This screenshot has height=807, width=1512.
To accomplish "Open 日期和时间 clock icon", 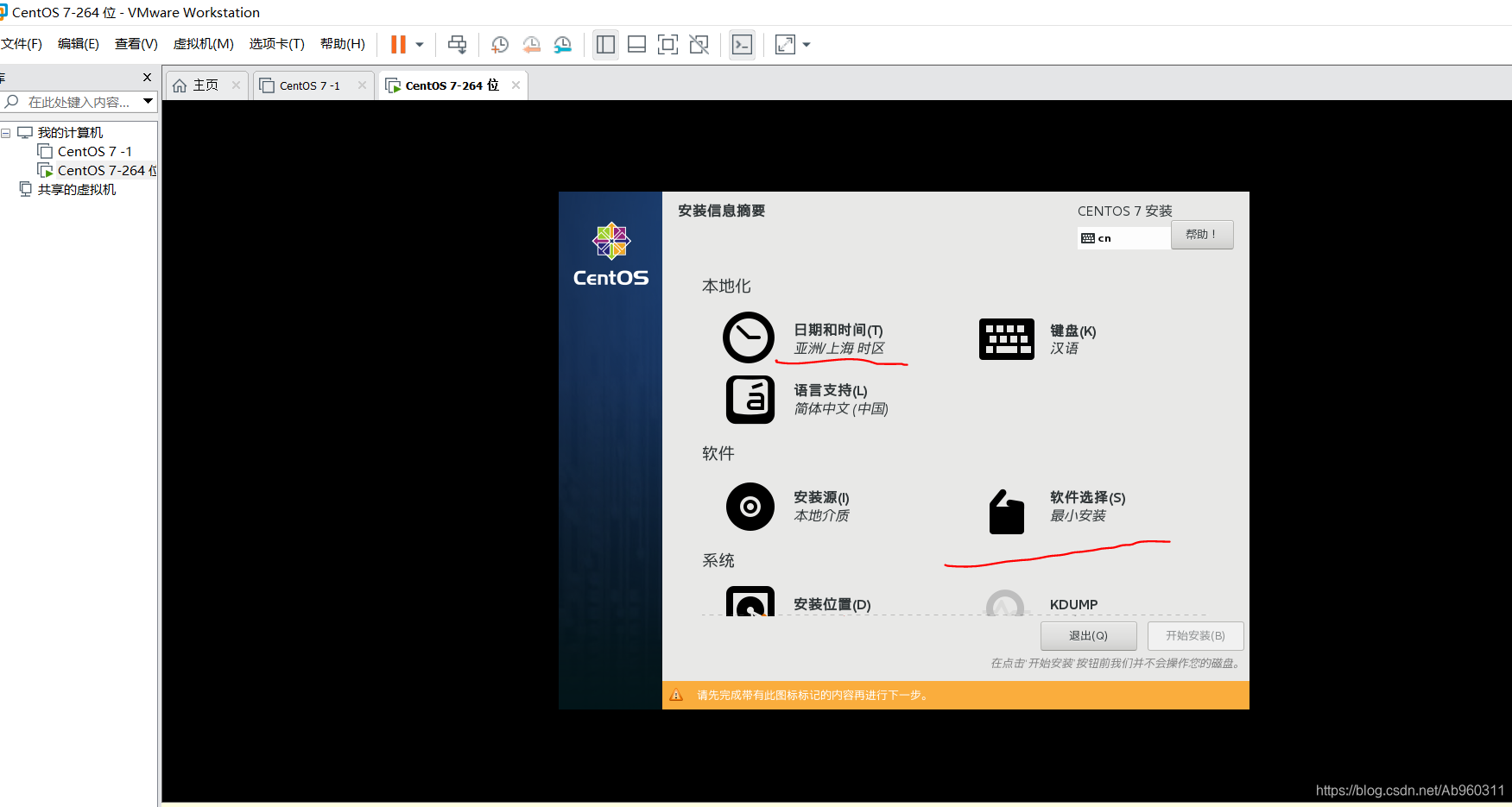I will [749, 337].
